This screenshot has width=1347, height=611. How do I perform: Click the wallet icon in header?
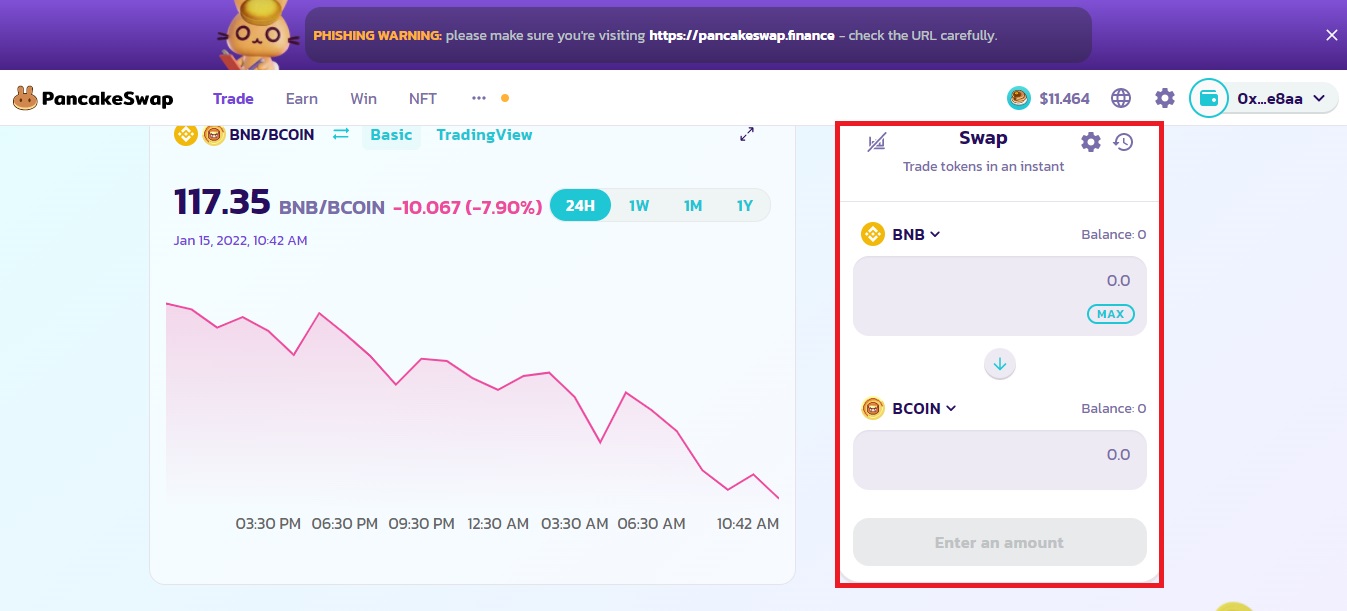pyautogui.click(x=1208, y=98)
